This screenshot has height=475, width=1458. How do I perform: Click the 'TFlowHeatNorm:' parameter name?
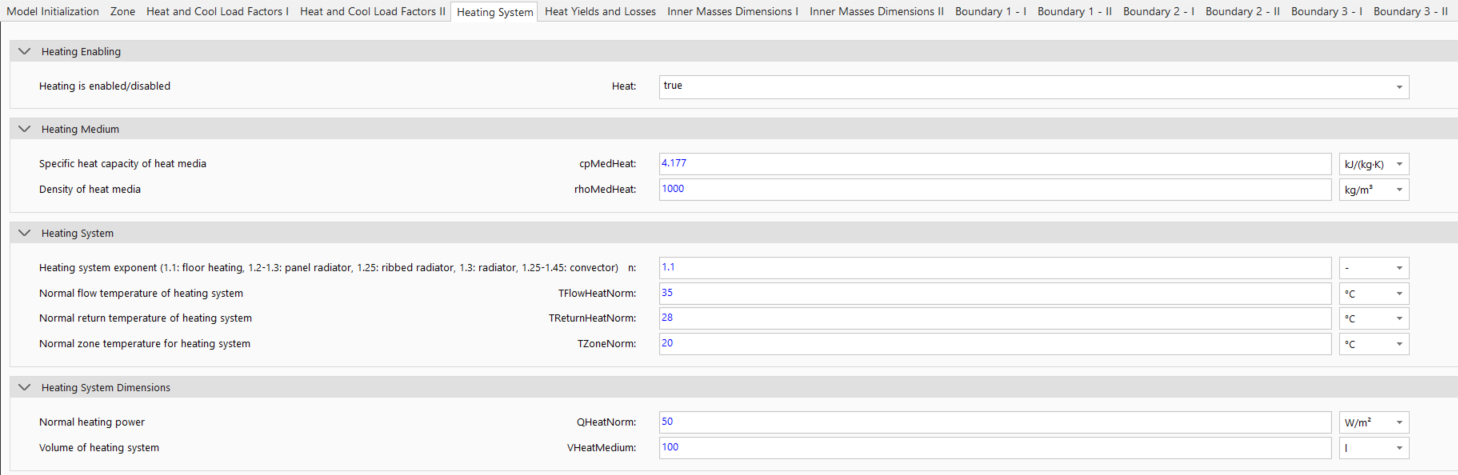(x=597, y=293)
